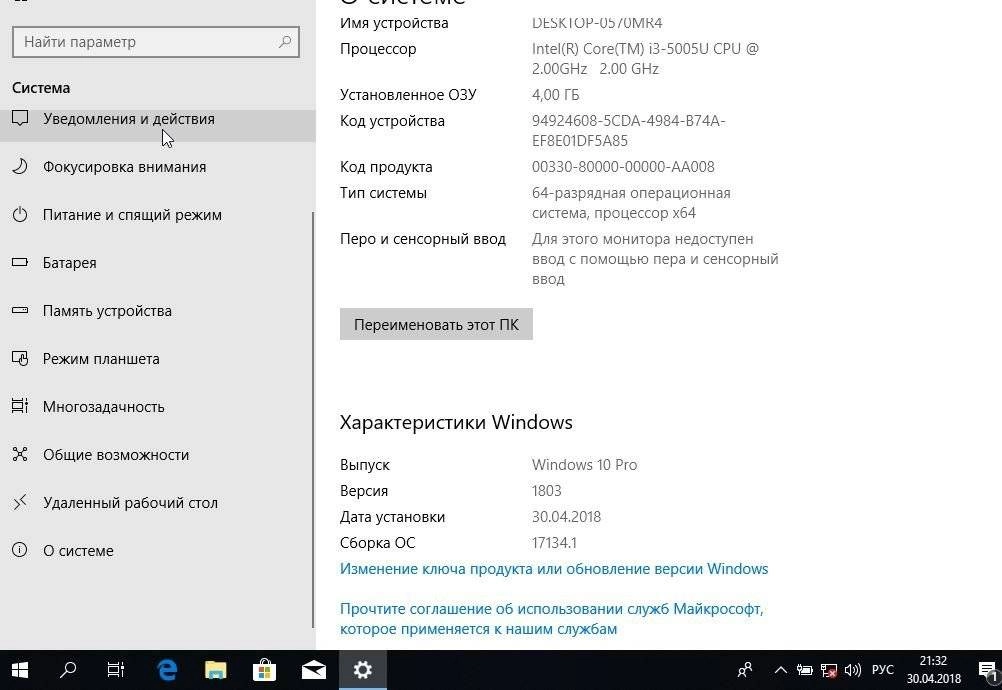Click the installed RAM value 4,00 ГБ
Image resolution: width=1002 pixels, height=690 pixels.
[555, 95]
